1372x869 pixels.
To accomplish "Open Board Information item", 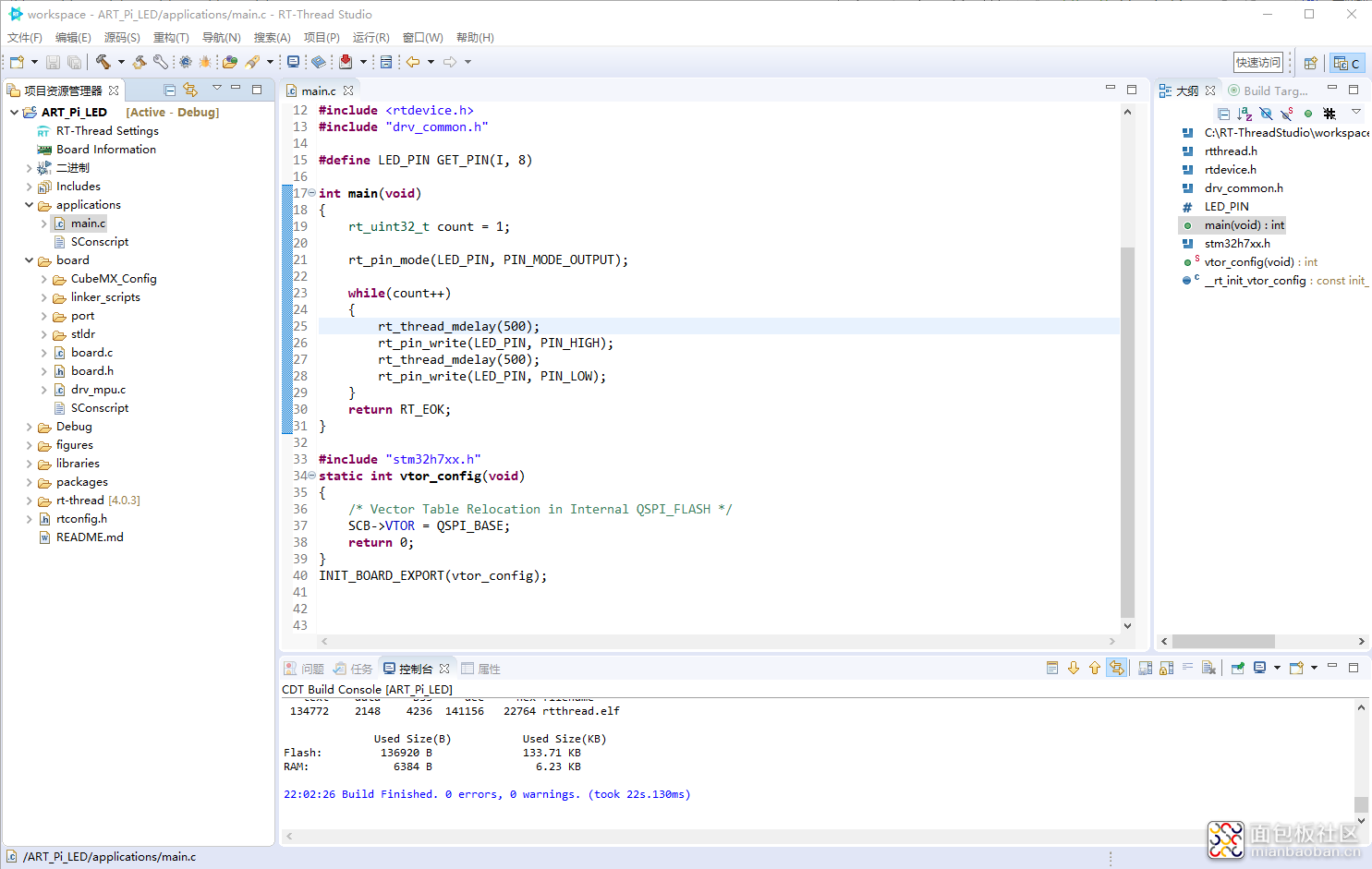I will point(106,149).
